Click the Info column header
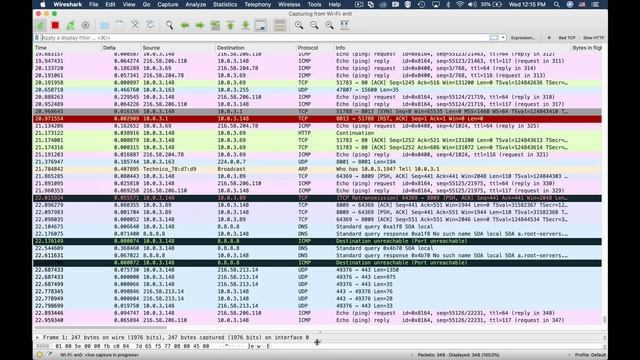This screenshot has width=640, height=360. [452, 48]
